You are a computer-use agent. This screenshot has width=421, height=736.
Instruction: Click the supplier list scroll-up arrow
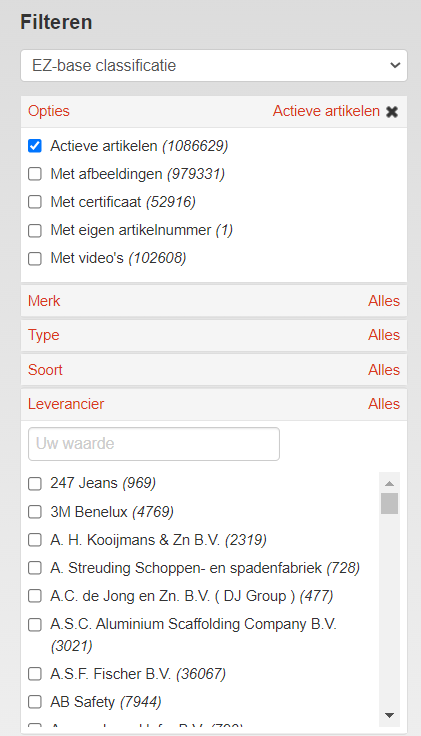point(389,483)
